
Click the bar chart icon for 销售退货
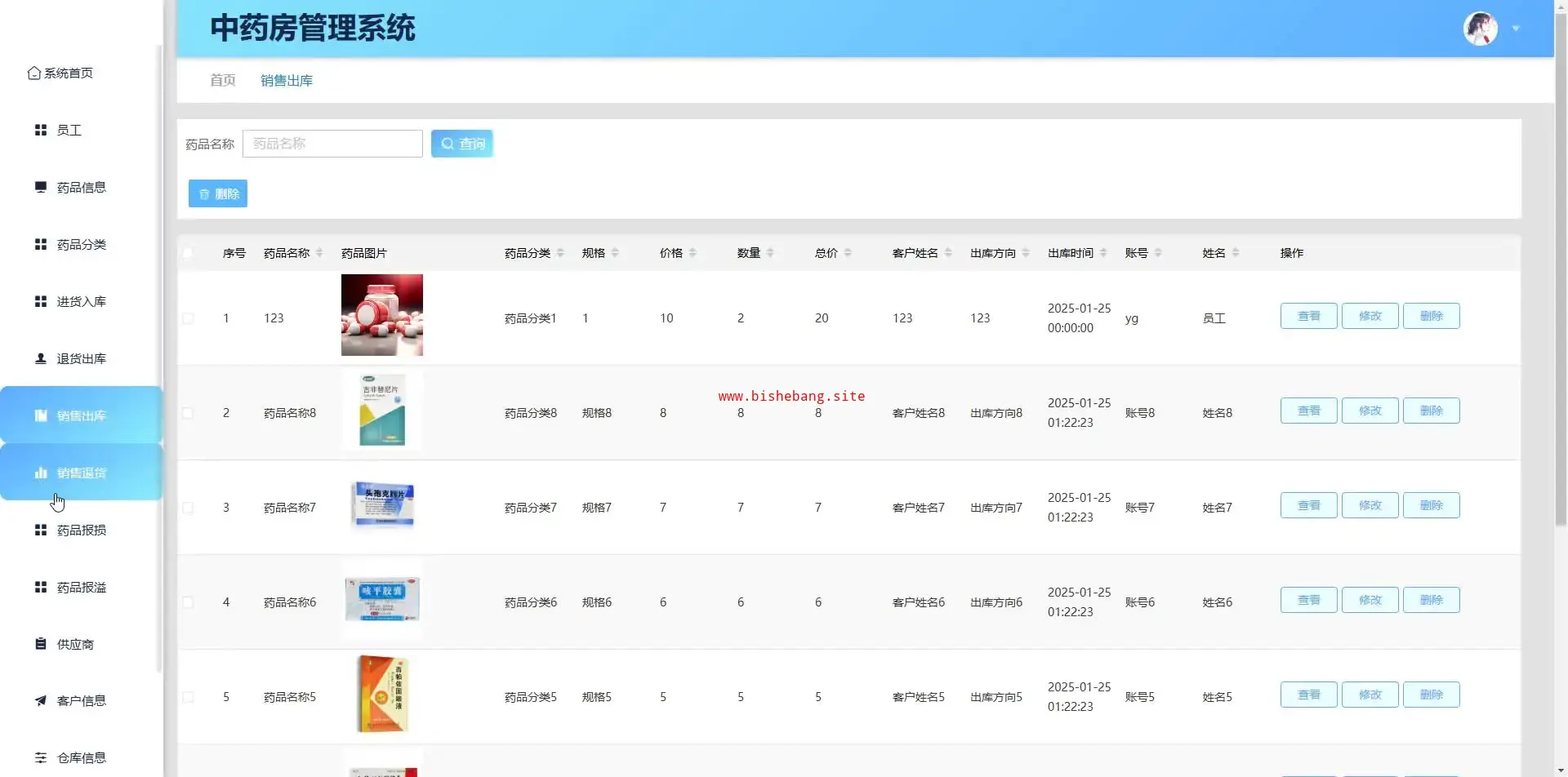pos(41,473)
